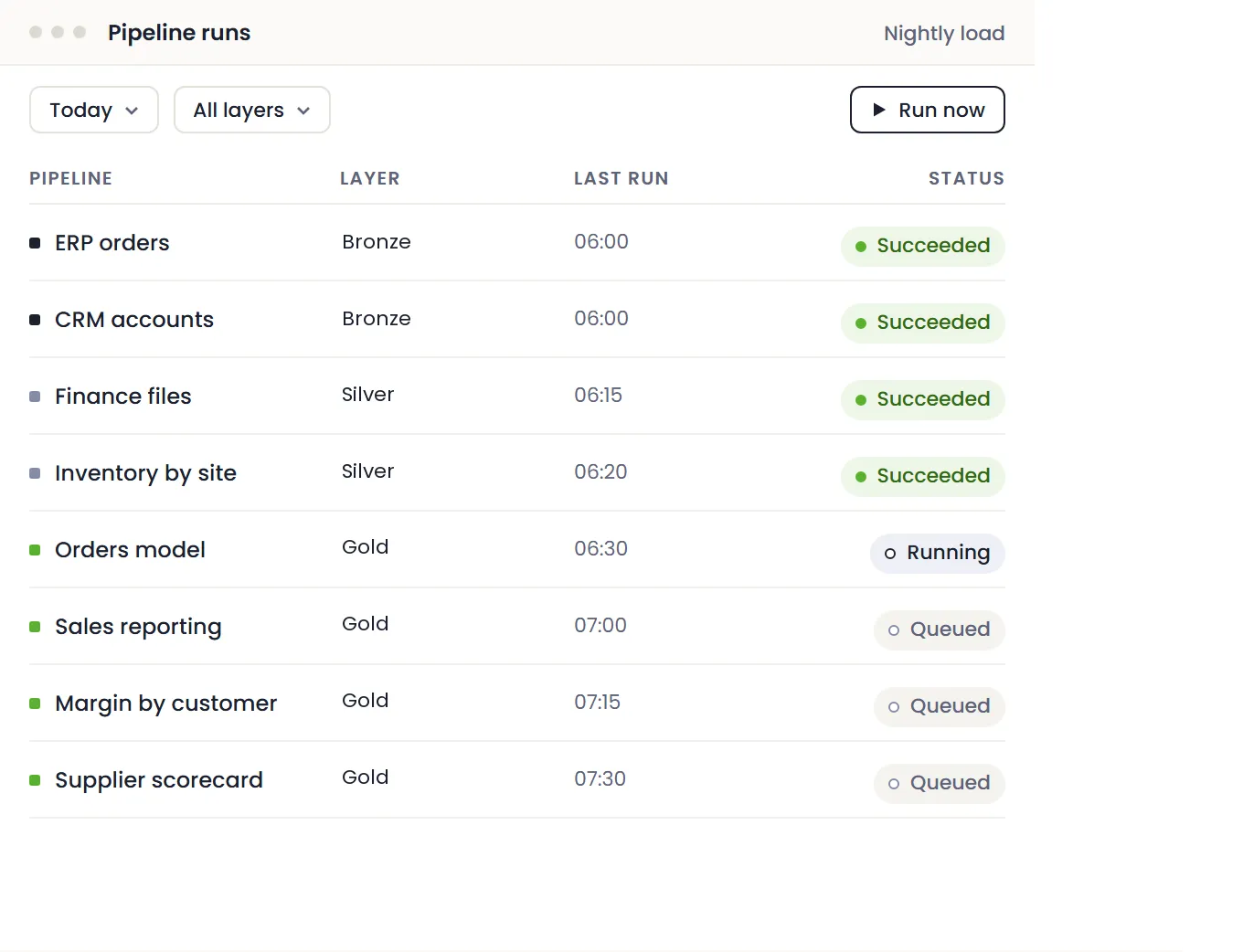The height and width of the screenshot is (952, 1243).
Task: Click the 07:30 last run time
Action: 600,778
